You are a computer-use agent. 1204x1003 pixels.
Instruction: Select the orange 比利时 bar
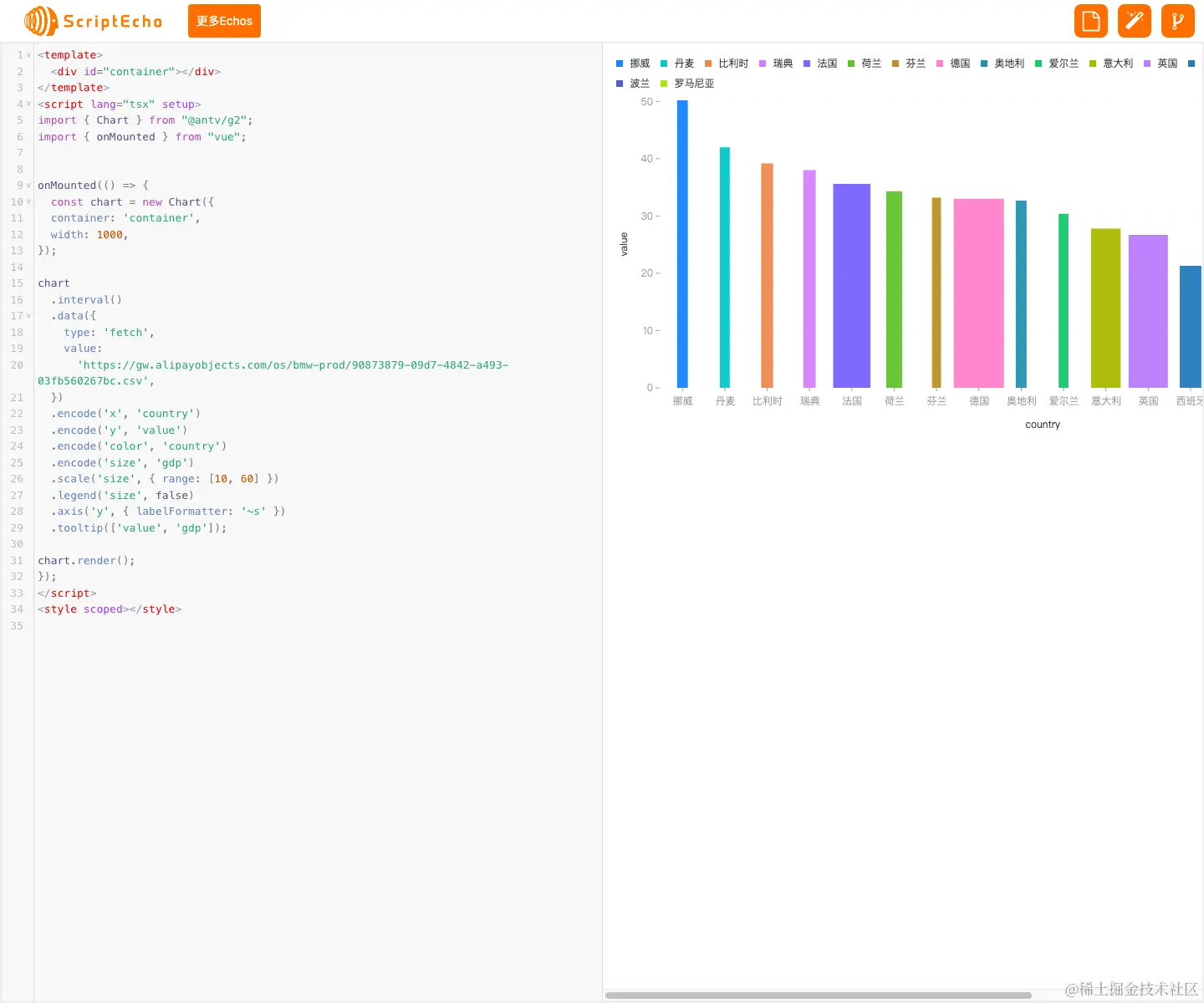767,276
